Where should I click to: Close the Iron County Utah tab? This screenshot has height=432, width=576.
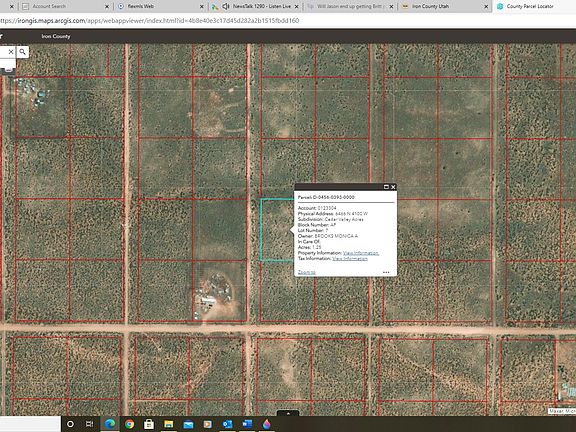tap(486, 7)
